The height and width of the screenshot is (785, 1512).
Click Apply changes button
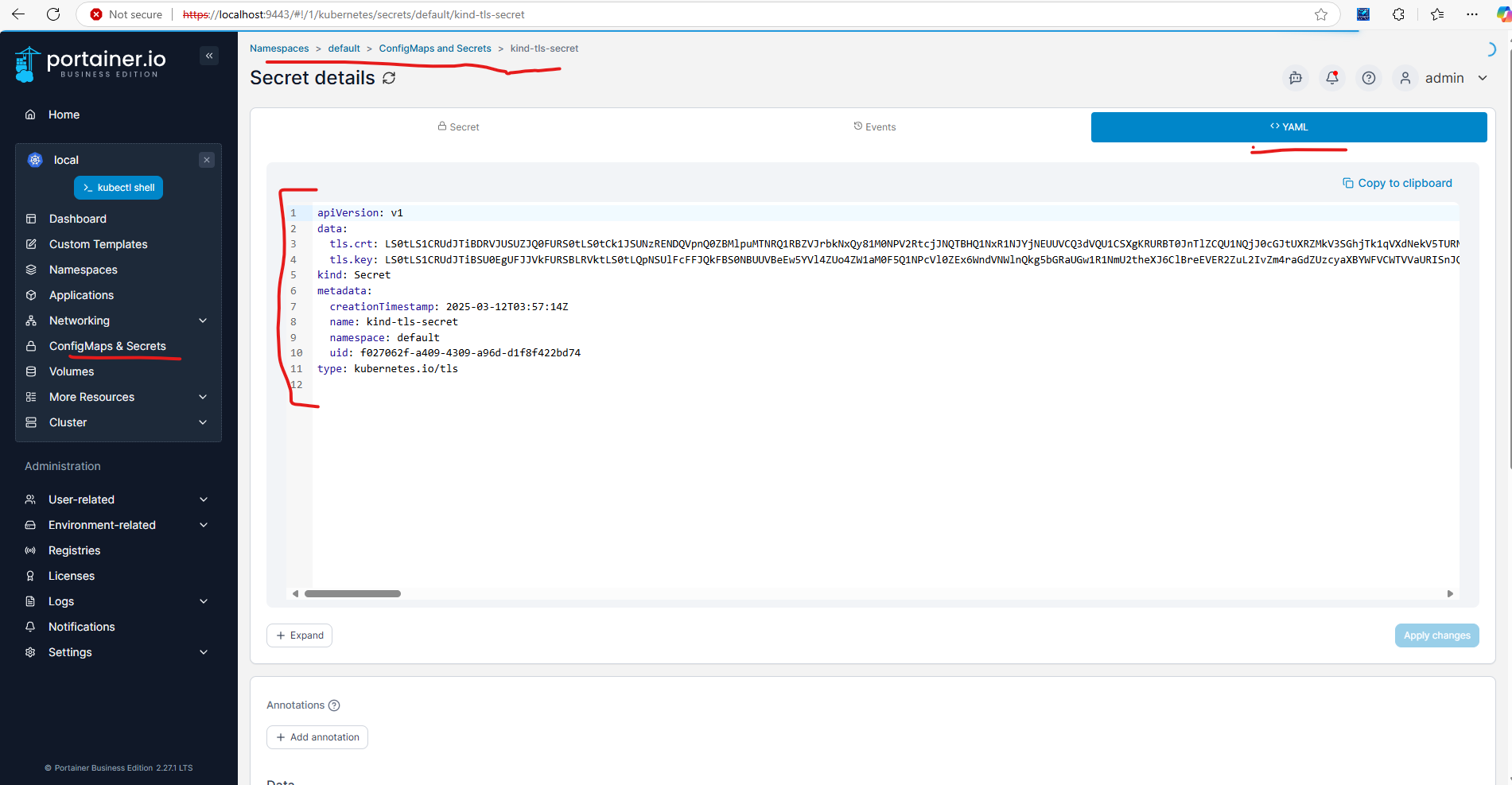pyautogui.click(x=1436, y=635)
